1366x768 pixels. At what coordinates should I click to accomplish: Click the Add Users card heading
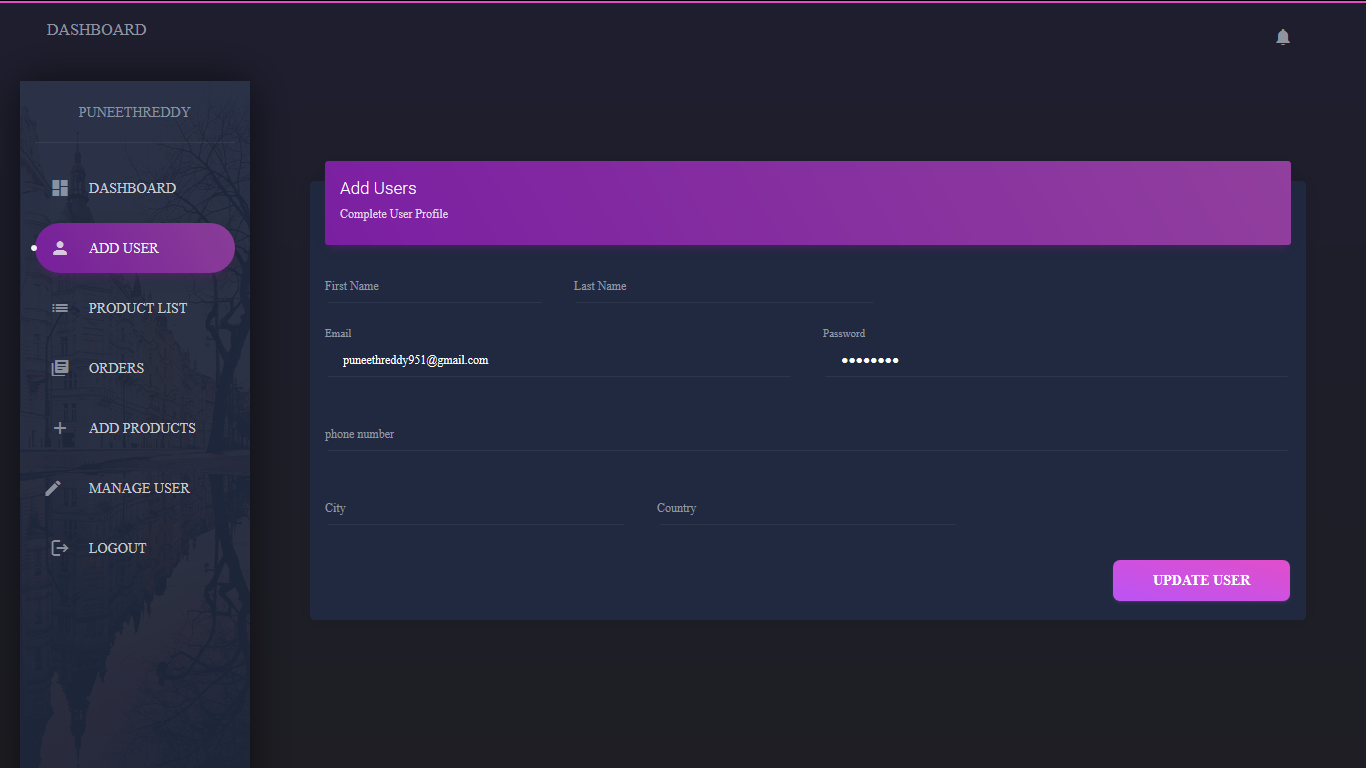point(378,188)
